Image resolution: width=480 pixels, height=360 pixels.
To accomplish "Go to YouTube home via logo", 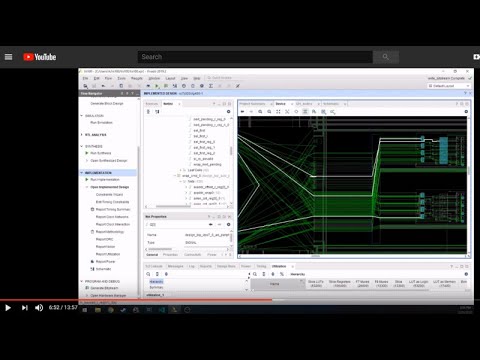I will (x=40, y=57).
